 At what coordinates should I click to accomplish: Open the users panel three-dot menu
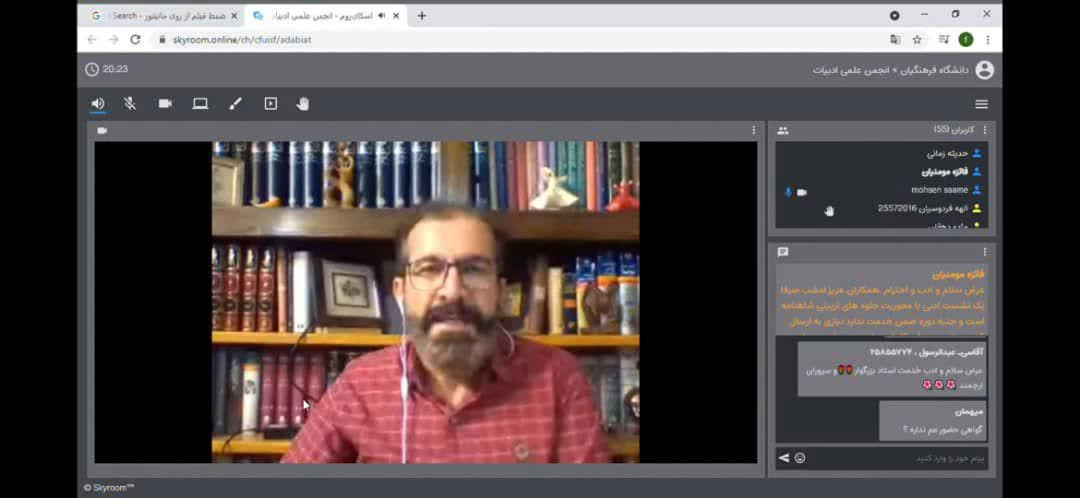pos(984,130)
